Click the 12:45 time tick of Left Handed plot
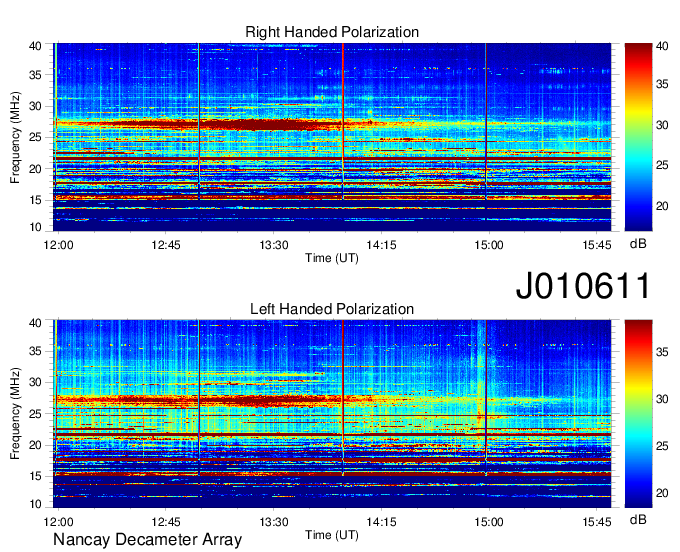This screenshot has width=680, height=552. pos(166,522)
